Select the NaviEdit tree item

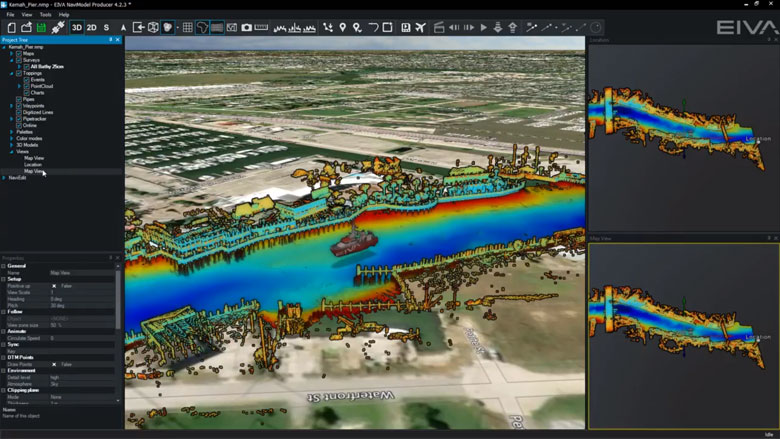(x=17, y=177)
